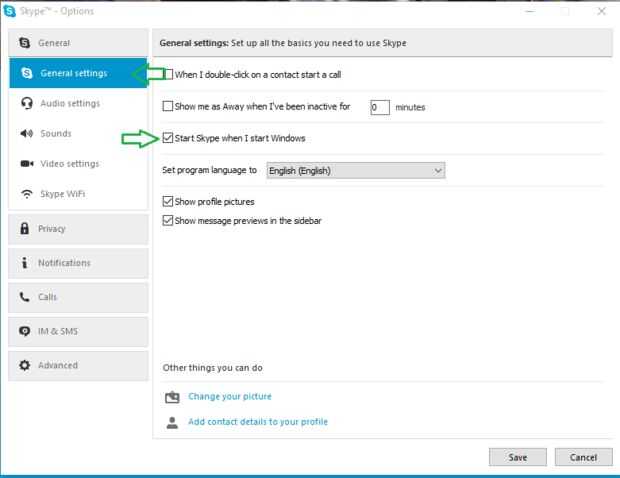Click the padlock icon beside Privacy
The image size is (620, 478).
pyautogui.click(x=25, y=228)
